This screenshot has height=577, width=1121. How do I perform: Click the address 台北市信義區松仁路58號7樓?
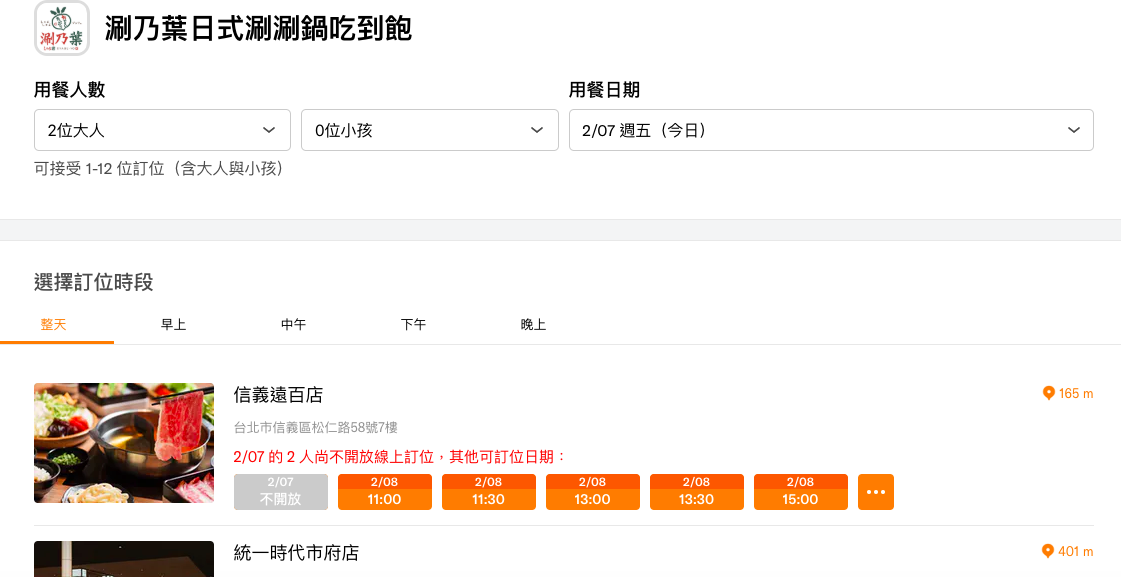[x=316, y=428]
